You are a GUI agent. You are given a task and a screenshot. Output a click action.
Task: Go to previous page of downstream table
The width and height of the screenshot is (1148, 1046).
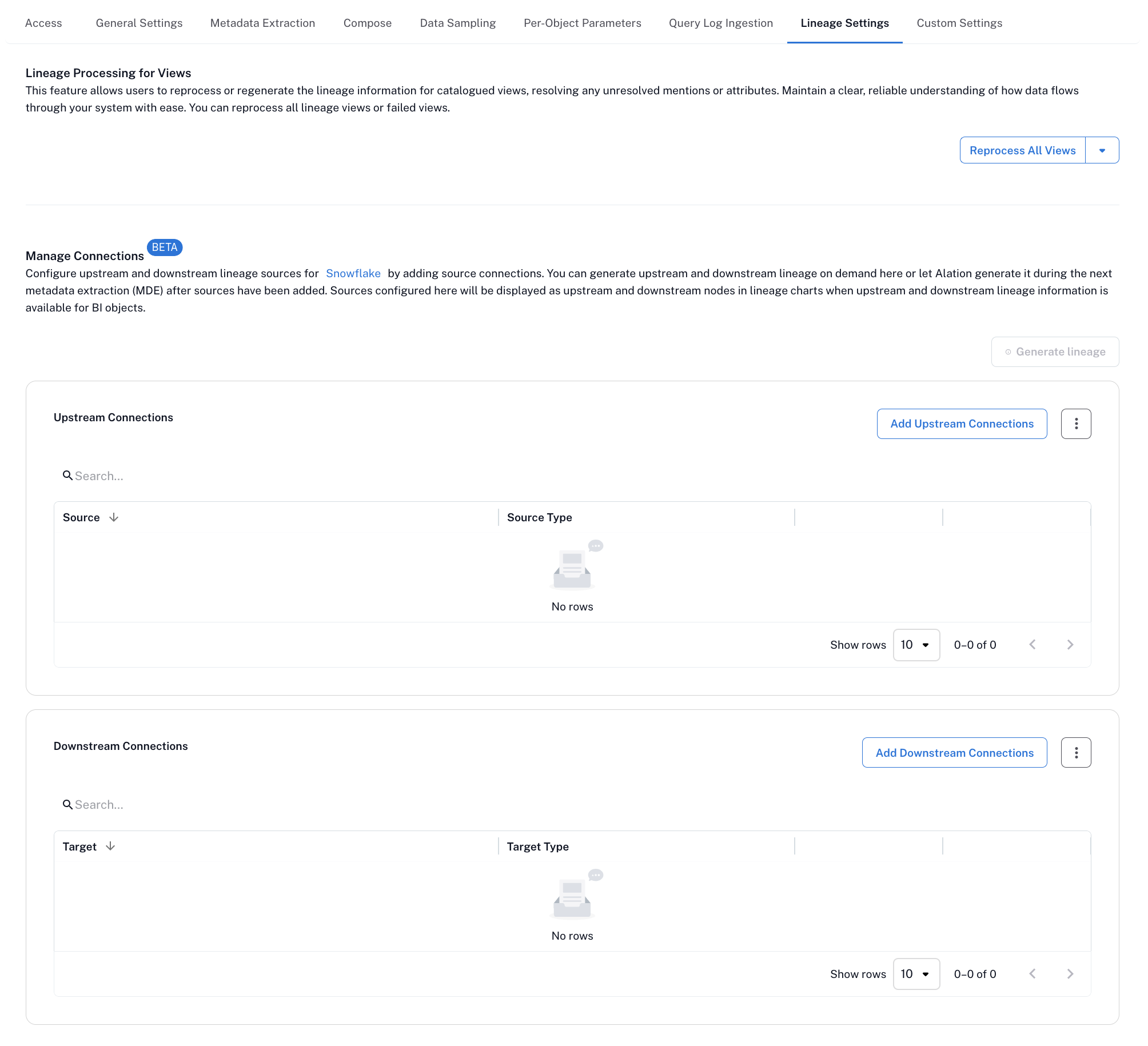coord(1032,973)
